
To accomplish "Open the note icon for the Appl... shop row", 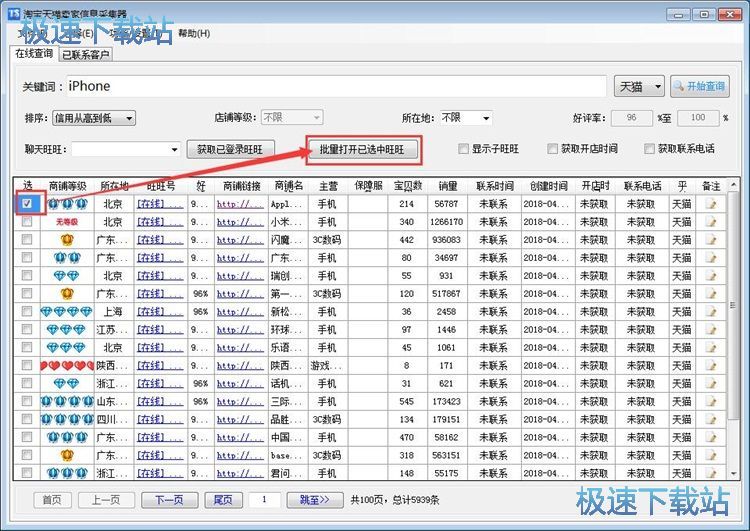I will [x=711, y=204].
